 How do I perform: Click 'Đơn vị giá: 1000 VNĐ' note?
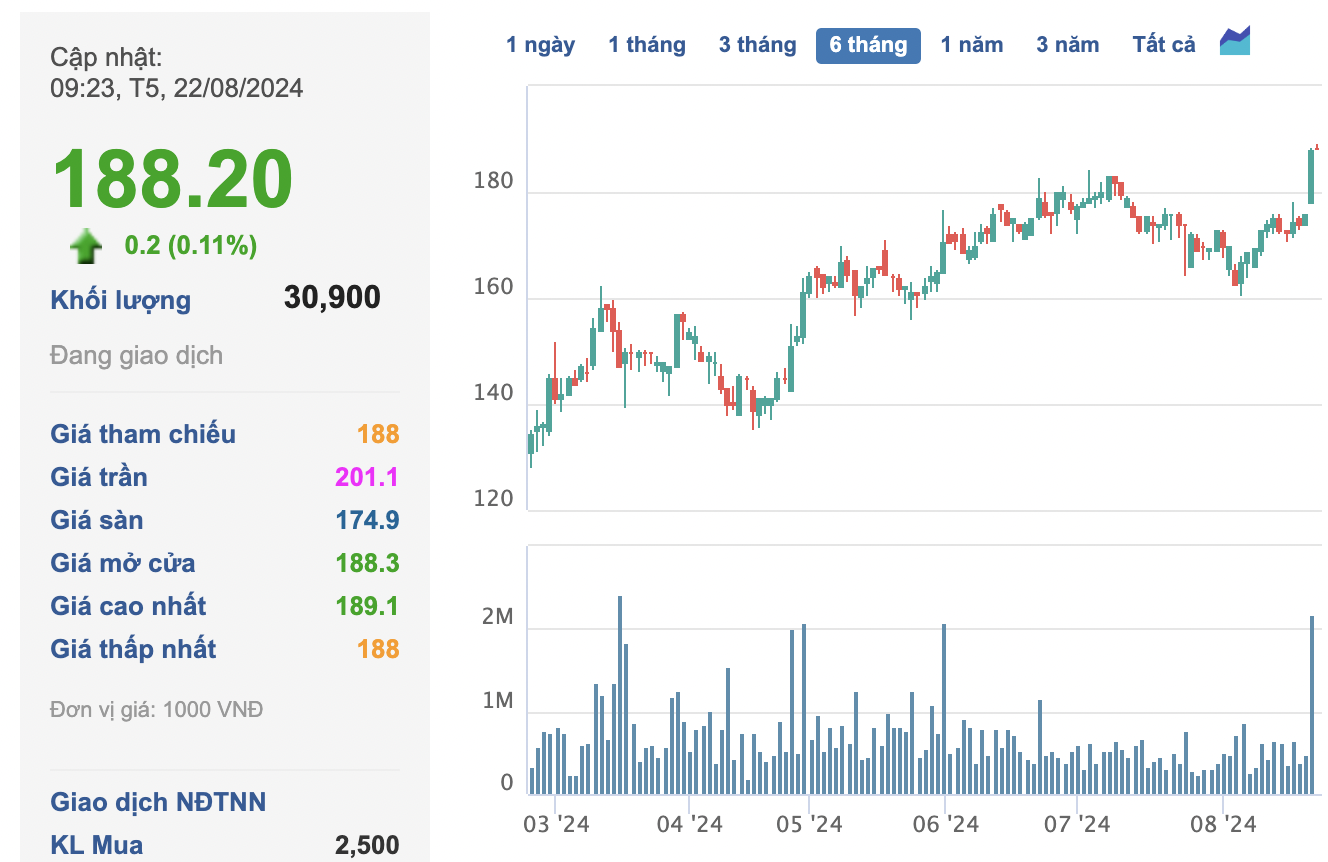coord(157,710)
